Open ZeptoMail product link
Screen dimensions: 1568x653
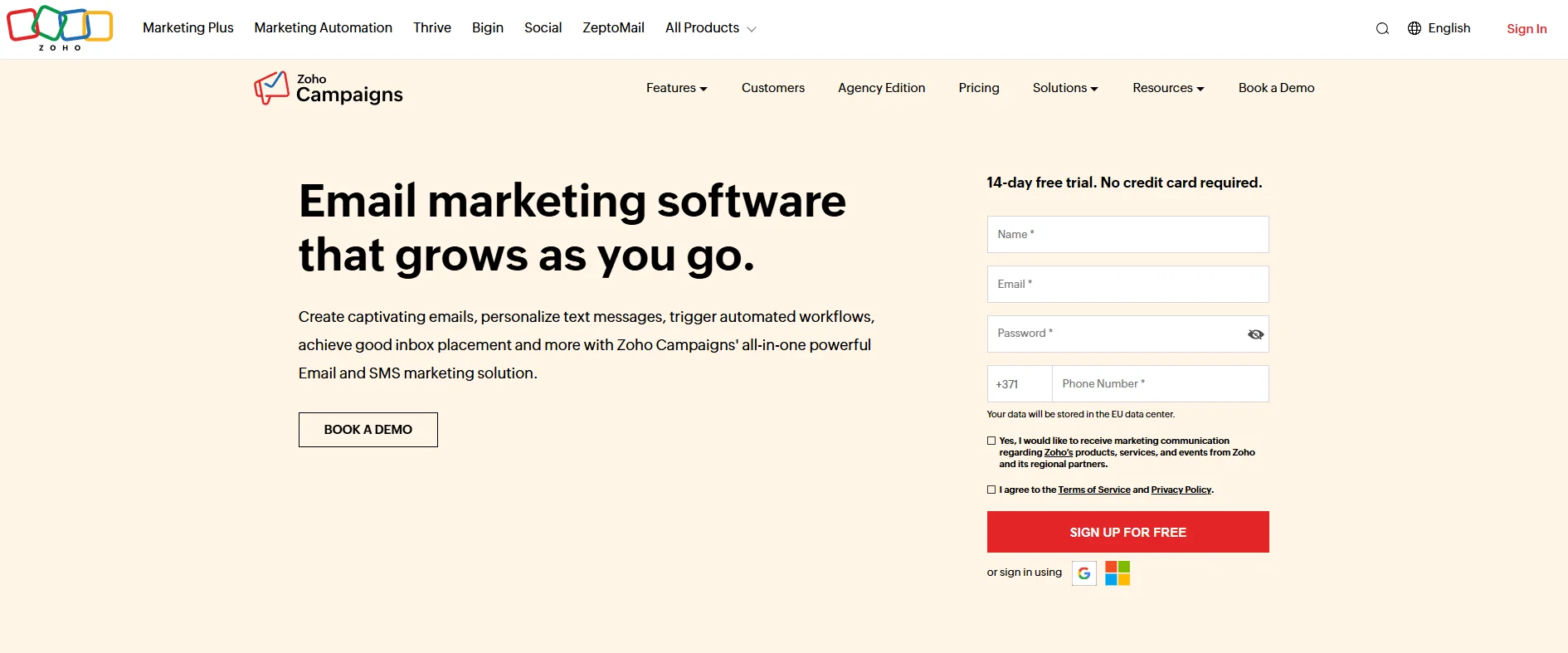point(613,28)
